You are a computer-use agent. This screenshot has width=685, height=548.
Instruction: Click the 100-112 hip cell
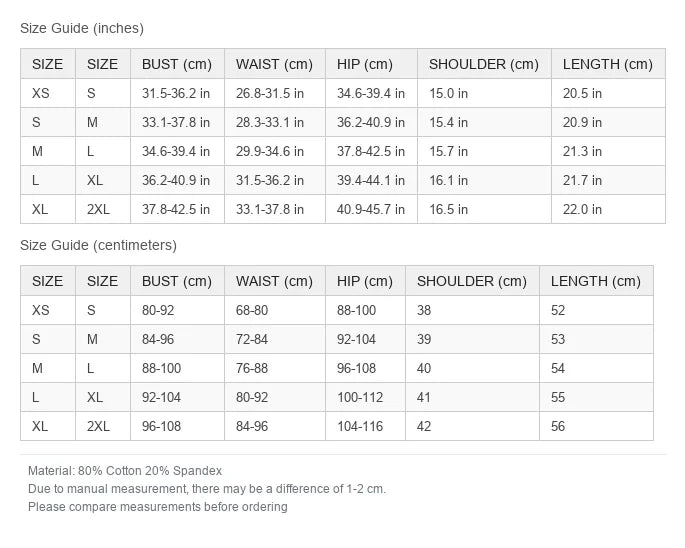pyautogui.click(x=365, y=397)
